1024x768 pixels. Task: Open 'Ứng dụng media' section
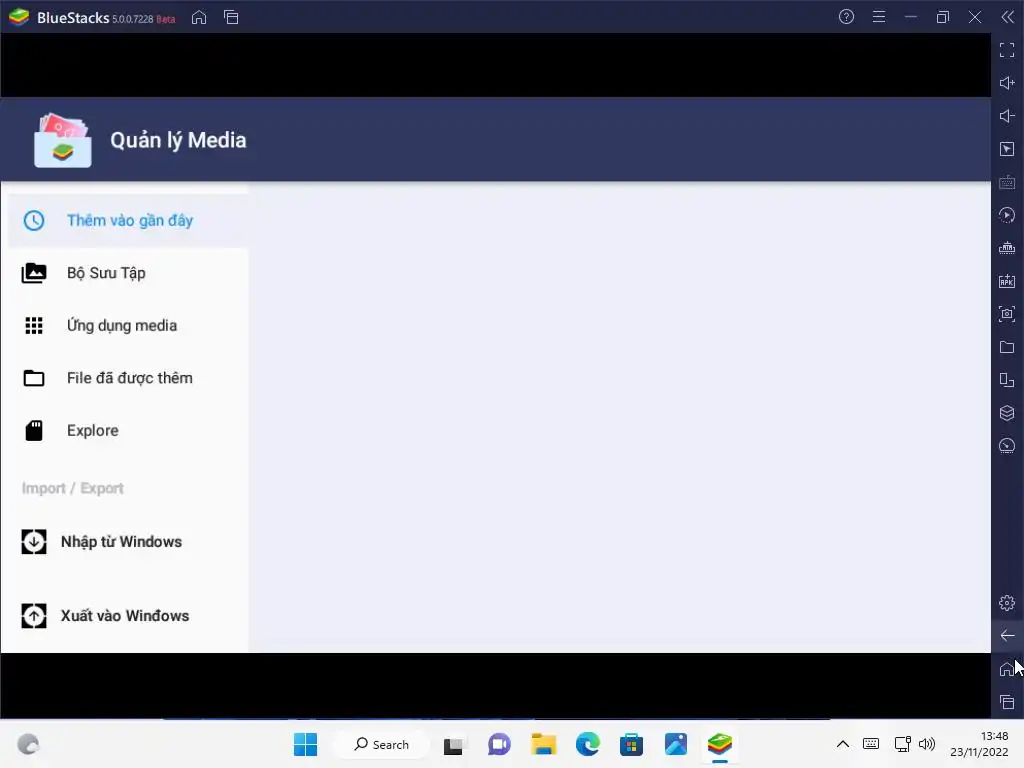point(128,325)
